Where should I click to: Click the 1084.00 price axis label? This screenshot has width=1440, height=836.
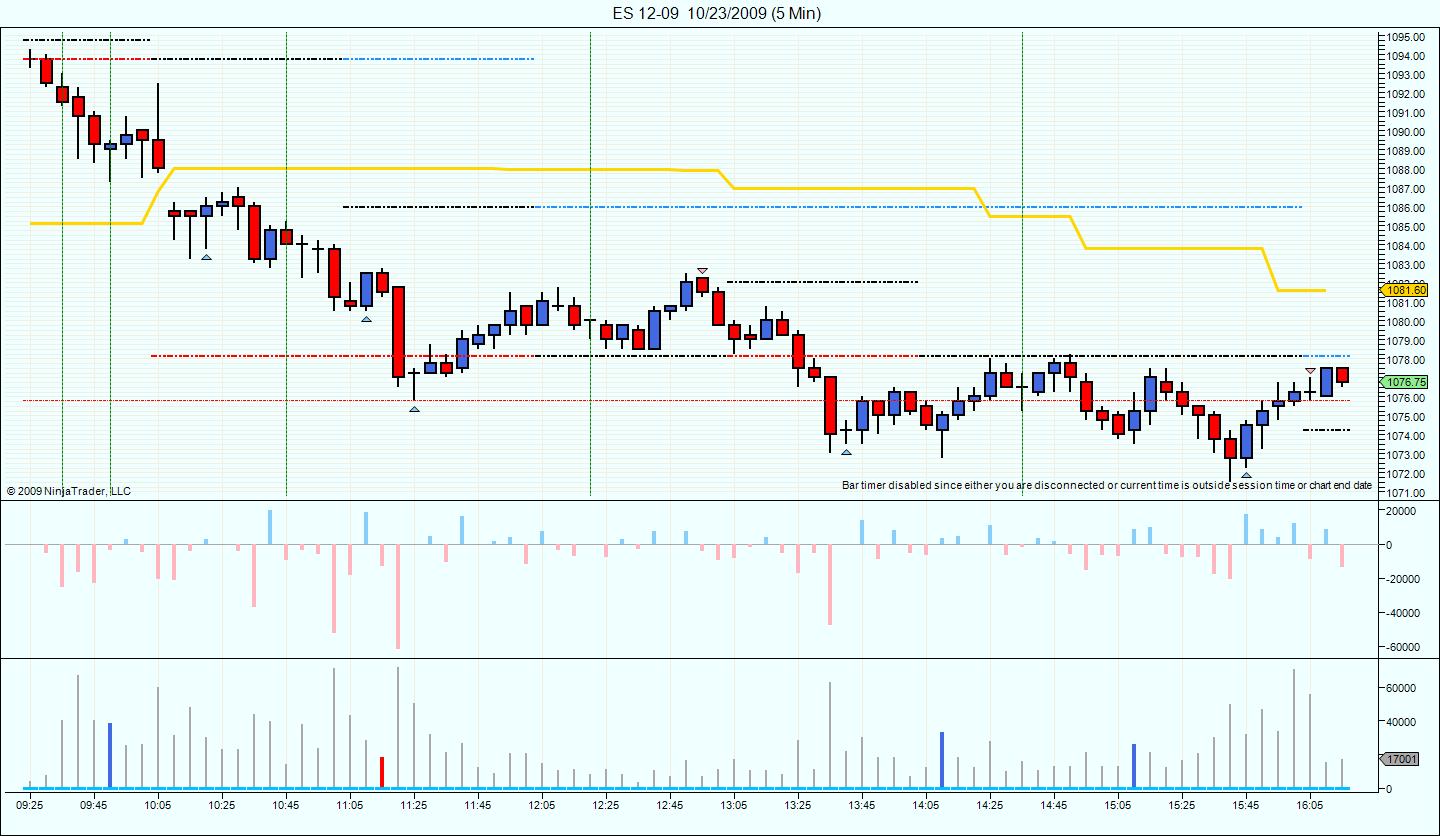[x=1405, y=246]
